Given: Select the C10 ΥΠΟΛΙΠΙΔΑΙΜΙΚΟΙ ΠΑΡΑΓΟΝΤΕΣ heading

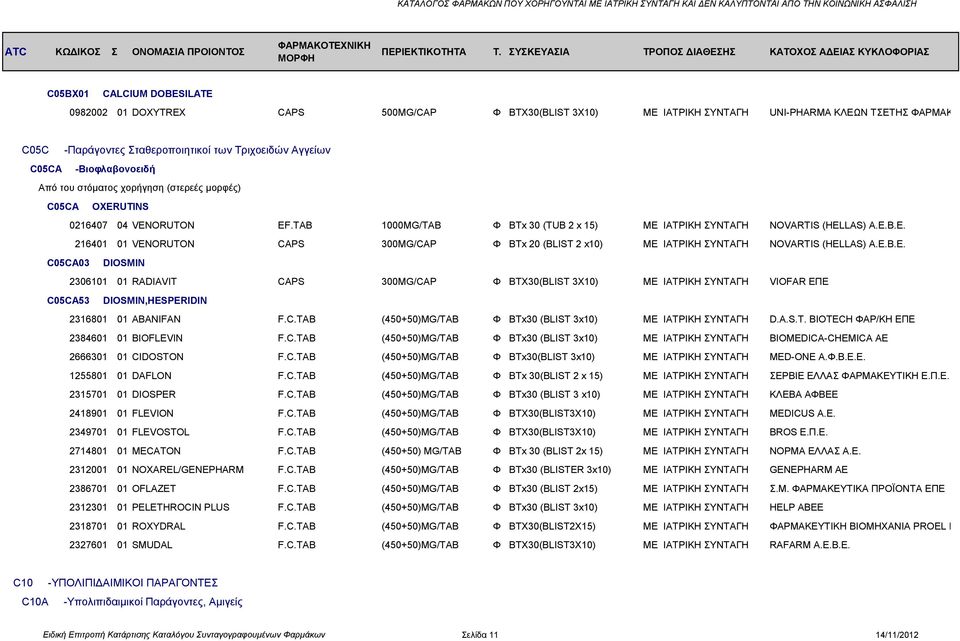Looking at the screenshot, I should click(x=116, y=583).
